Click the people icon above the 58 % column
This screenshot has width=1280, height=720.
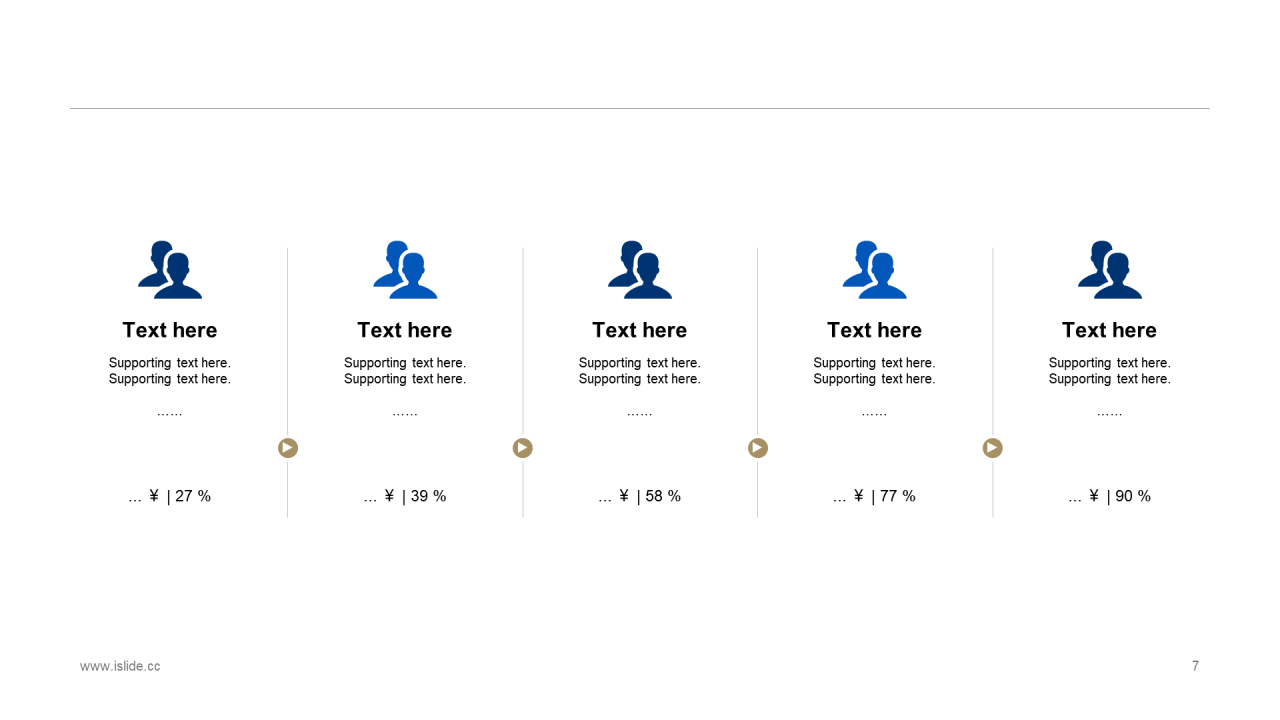640,270
